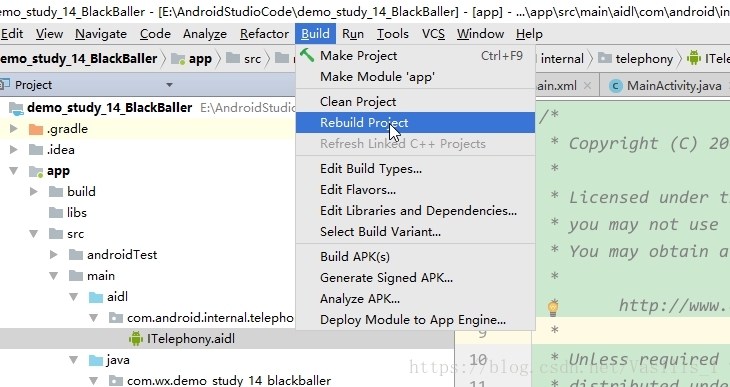
Task: Click the app module folder icon
Action: [36, 171]
